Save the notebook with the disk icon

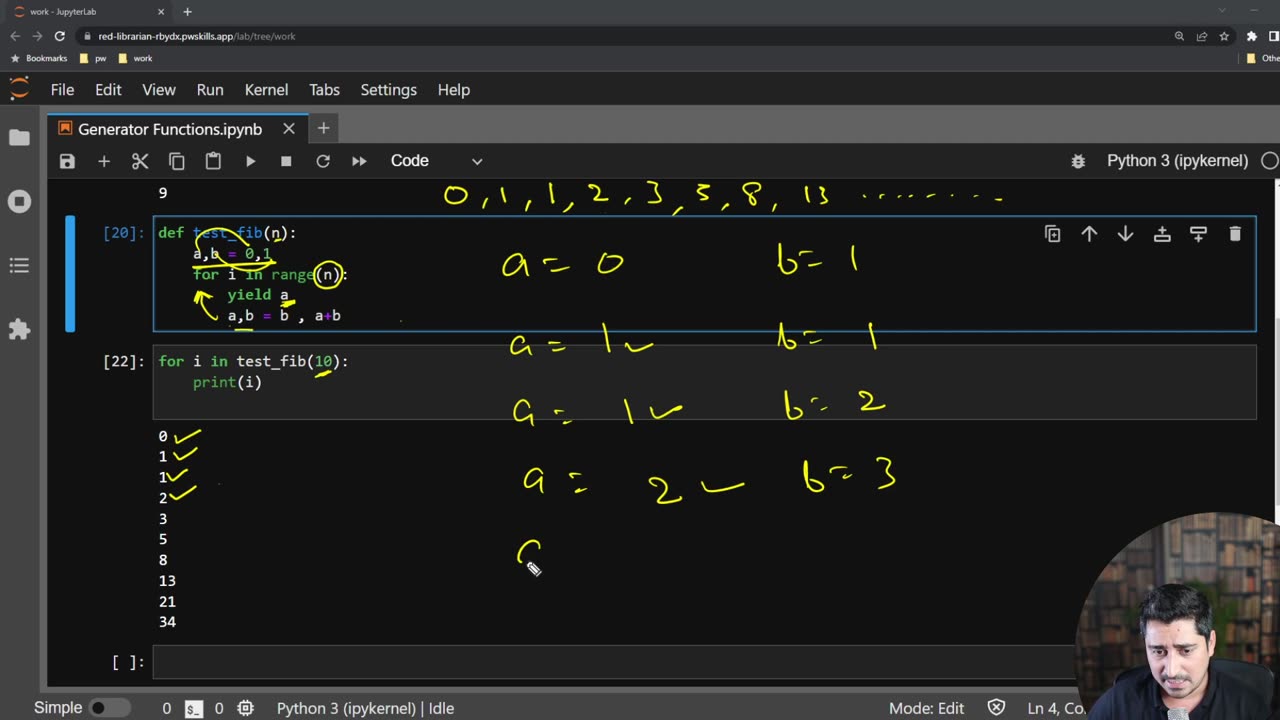point(67,161)
